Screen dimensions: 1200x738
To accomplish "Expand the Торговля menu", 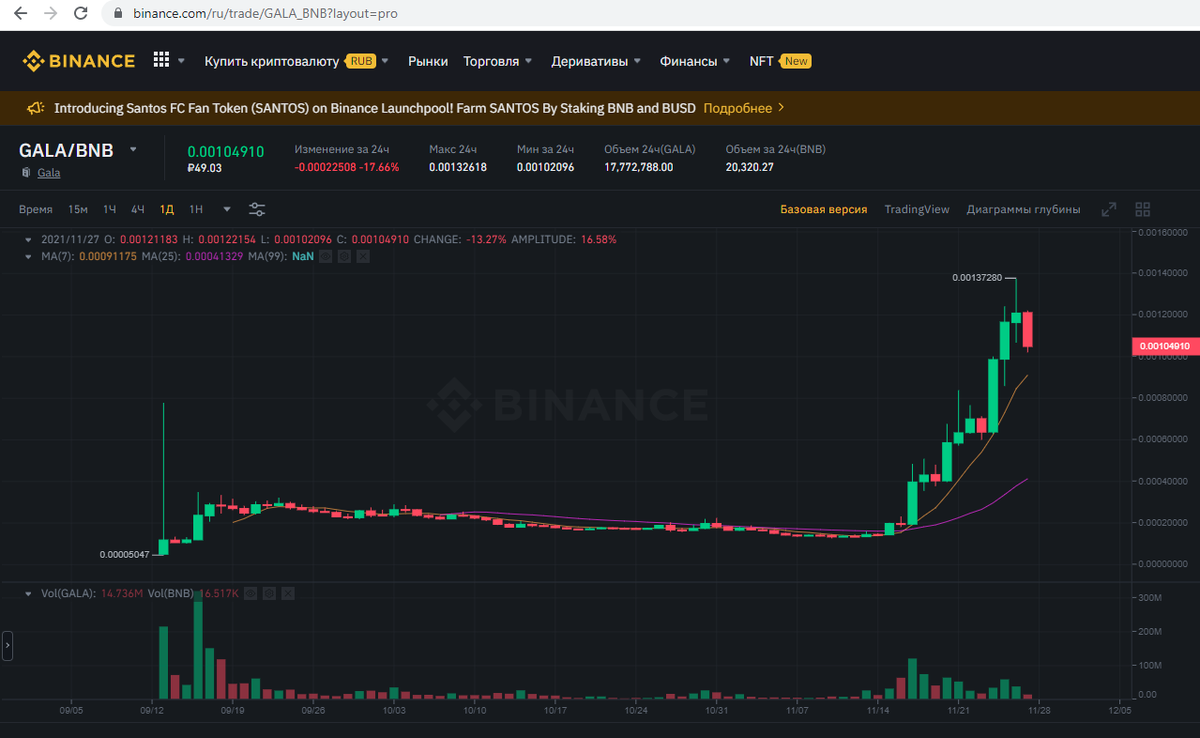I will point(498,61).
